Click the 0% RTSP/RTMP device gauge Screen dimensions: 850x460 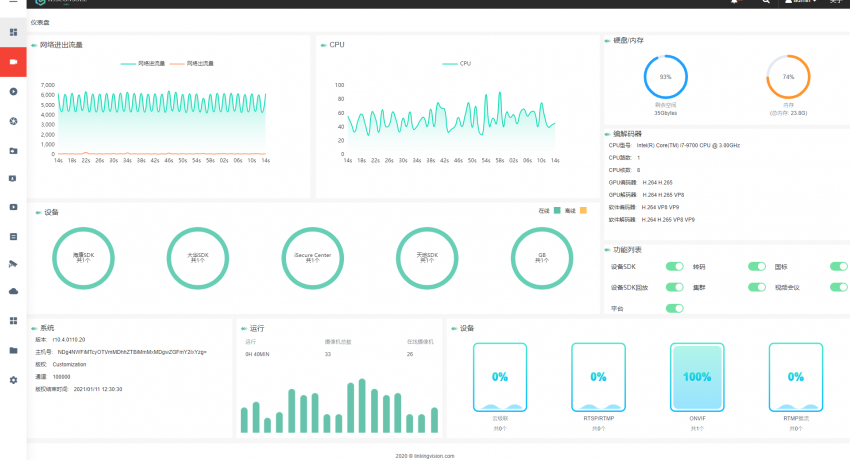coord(598,377)
